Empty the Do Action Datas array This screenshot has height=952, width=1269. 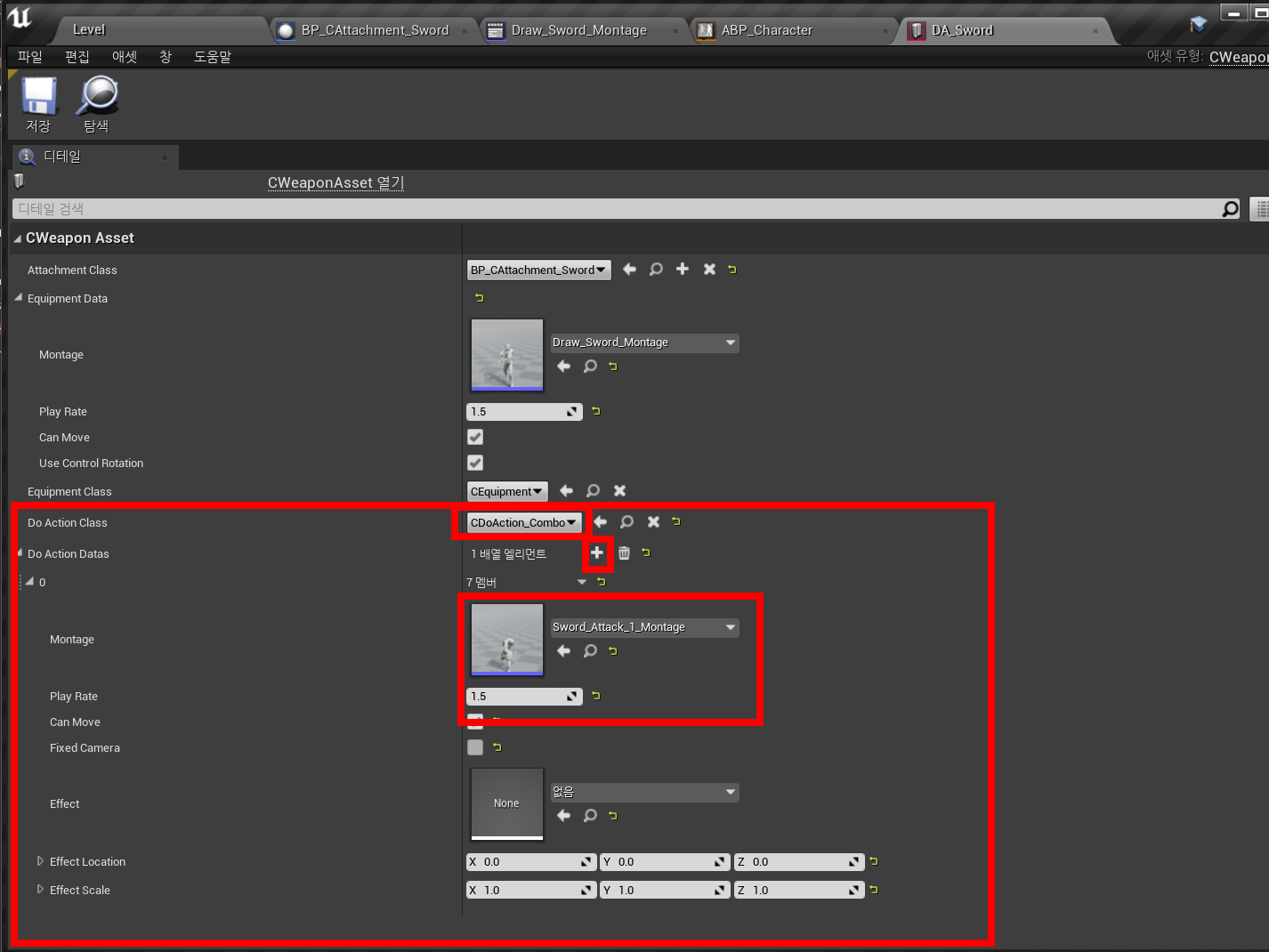tap(624, 553)
